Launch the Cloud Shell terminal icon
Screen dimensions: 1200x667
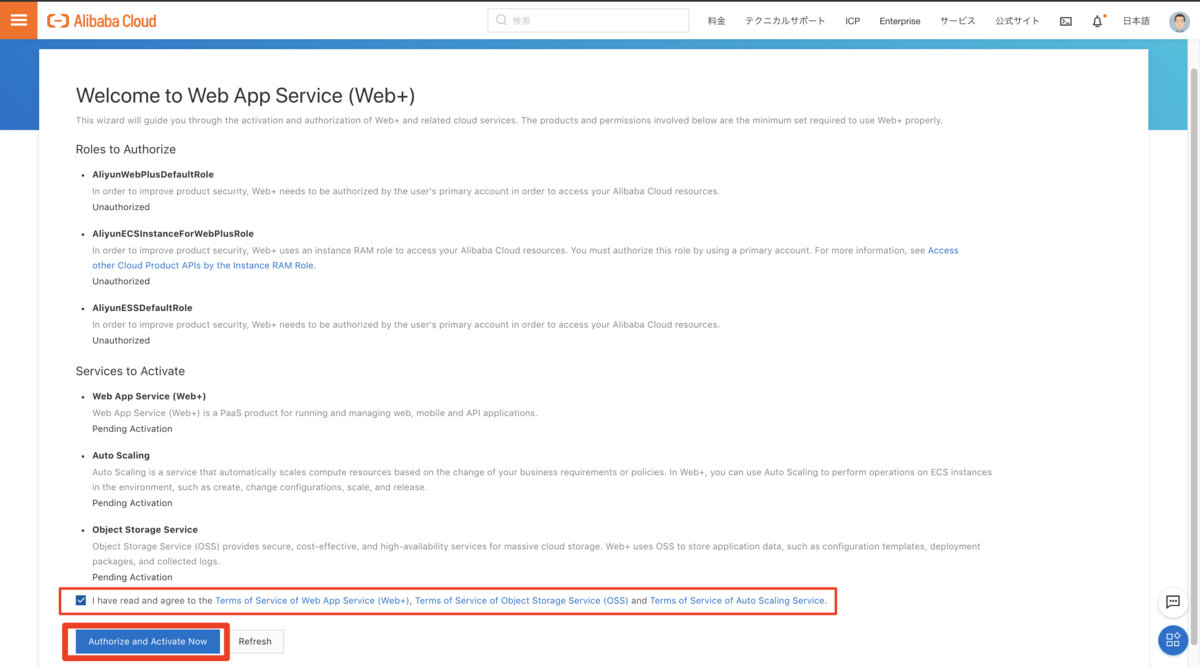(x=1066, y=21)
